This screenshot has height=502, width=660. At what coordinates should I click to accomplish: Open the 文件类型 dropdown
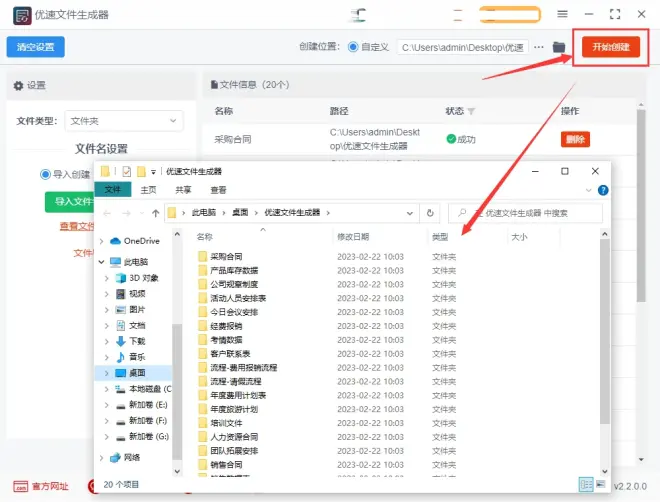point(124,121)
